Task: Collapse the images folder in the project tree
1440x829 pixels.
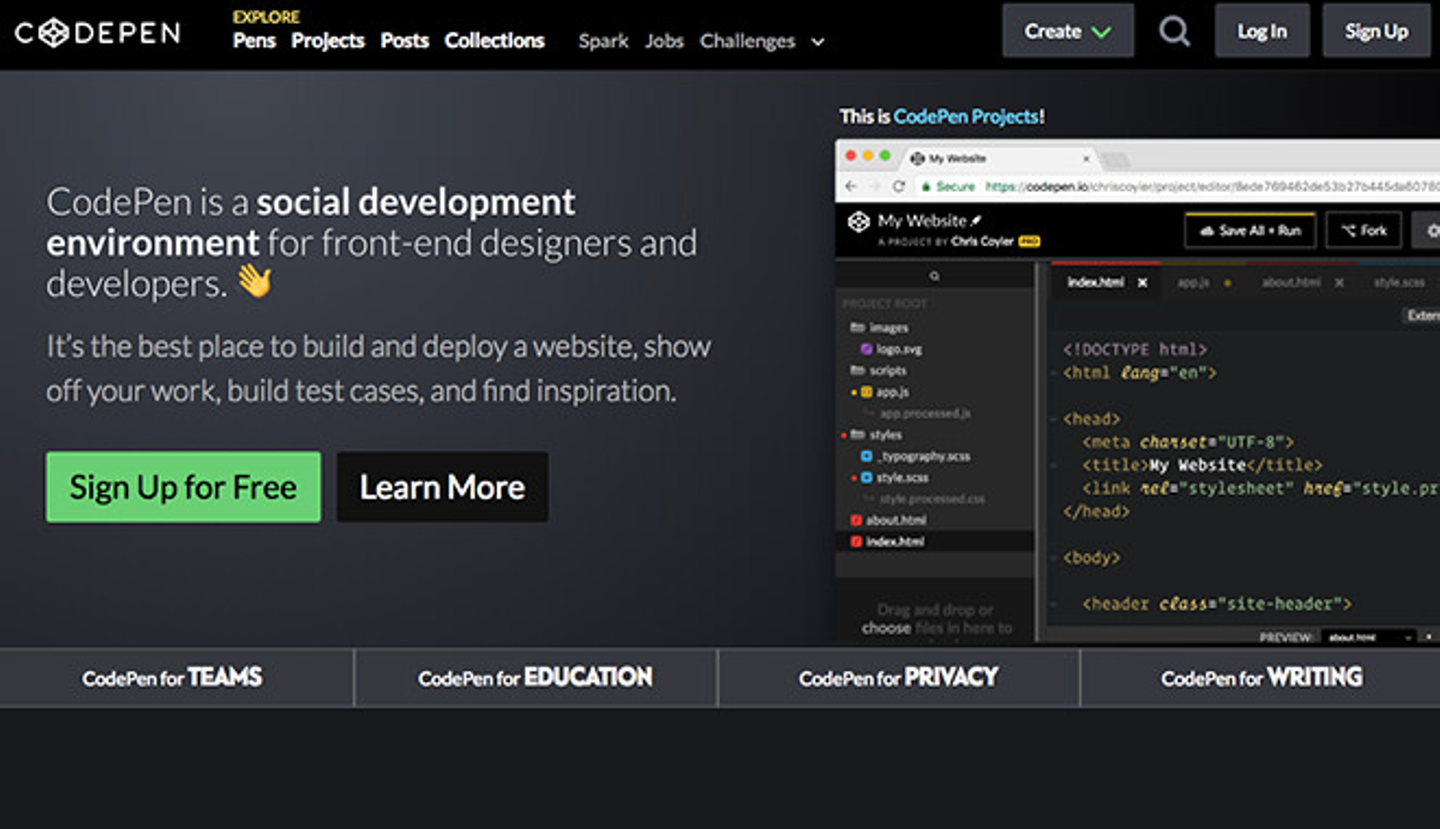Action: 857,328
